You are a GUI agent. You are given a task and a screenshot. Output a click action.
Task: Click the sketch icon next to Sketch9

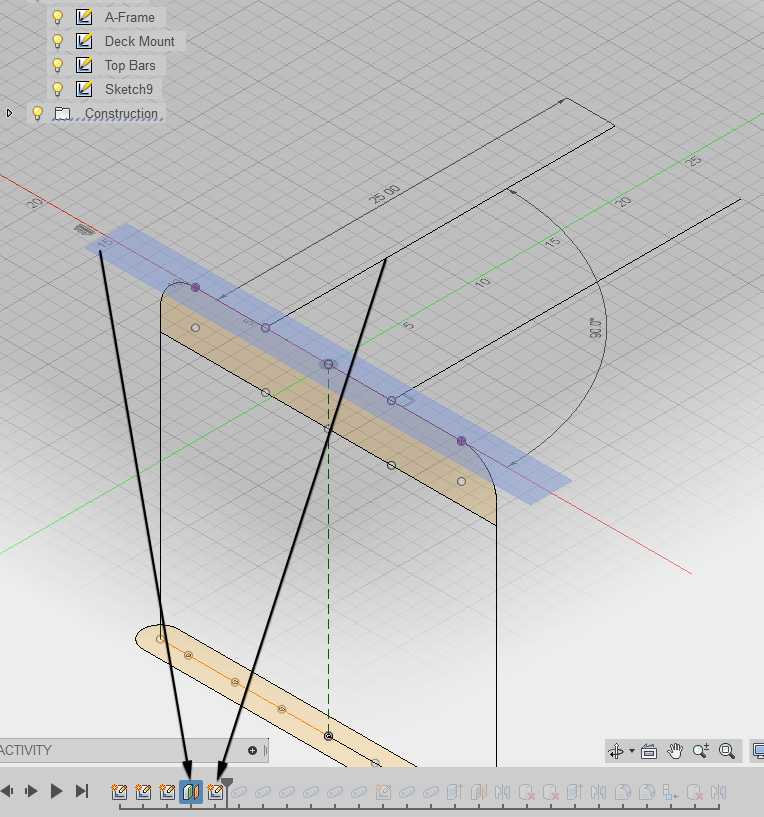84,89
